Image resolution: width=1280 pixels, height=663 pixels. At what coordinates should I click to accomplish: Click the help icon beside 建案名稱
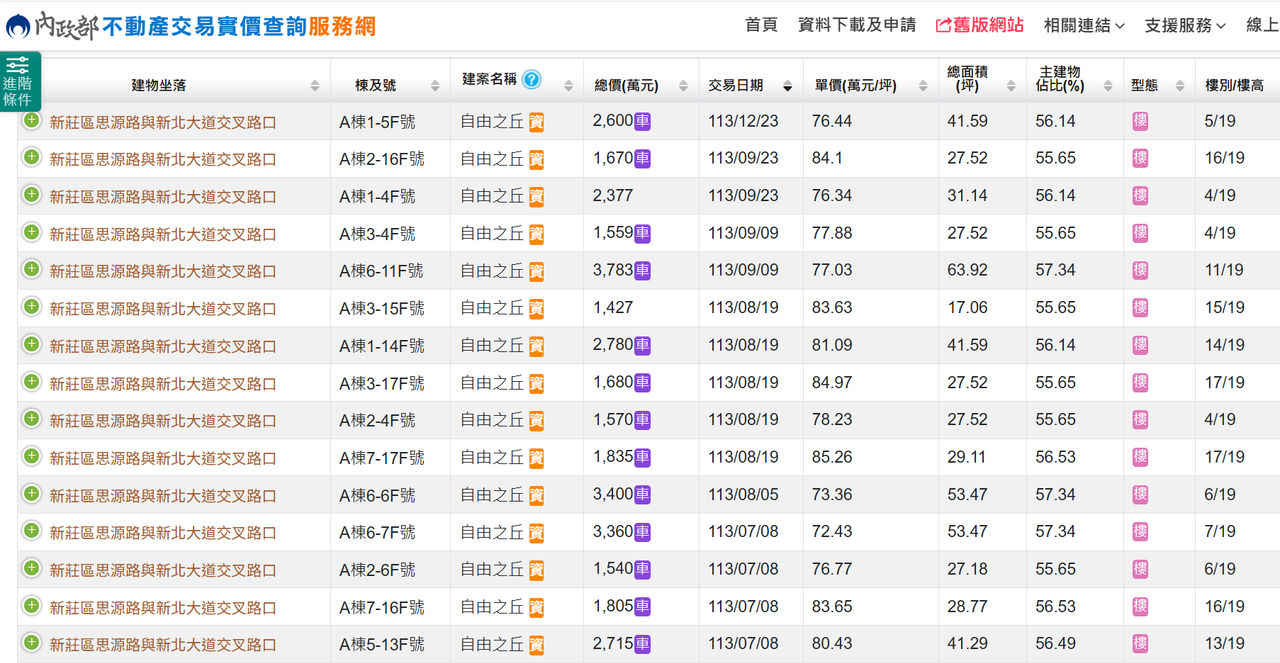[531, 79]
